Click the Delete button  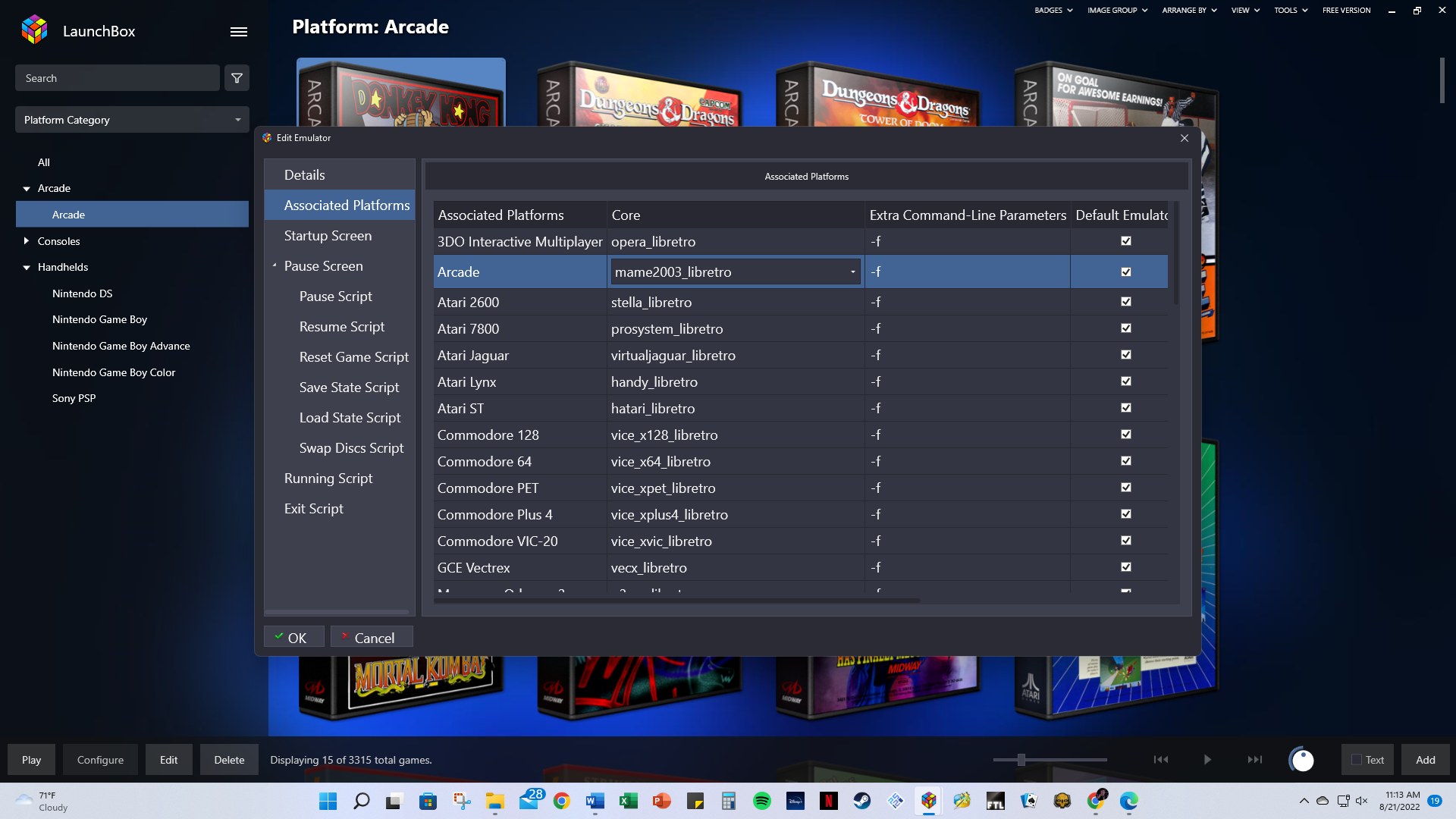click(229, 760)
